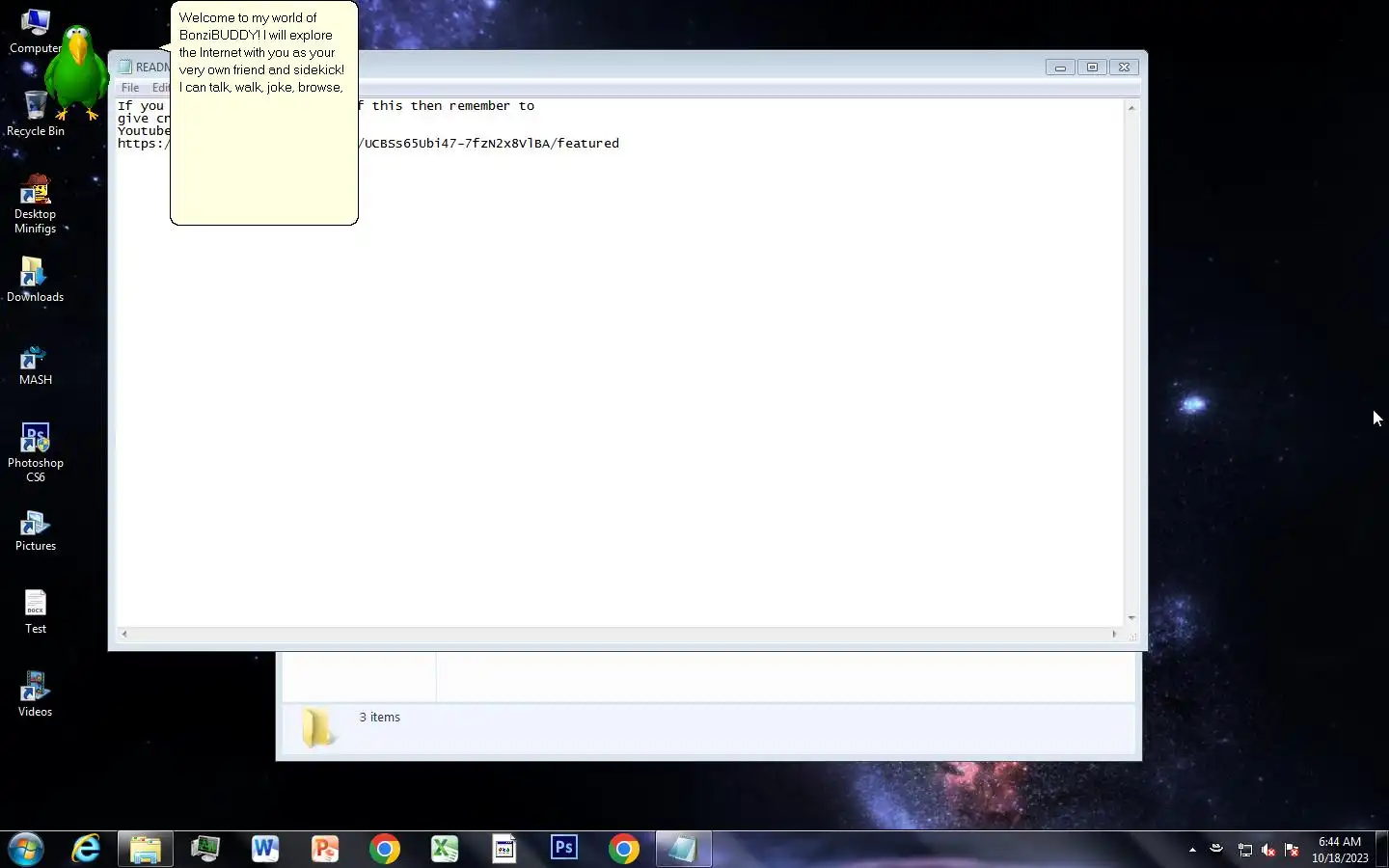The width and height of the screenshot is (1389, 868).
Task: Launch PowerPoint from the taskbar
Action: pos(325,850)
